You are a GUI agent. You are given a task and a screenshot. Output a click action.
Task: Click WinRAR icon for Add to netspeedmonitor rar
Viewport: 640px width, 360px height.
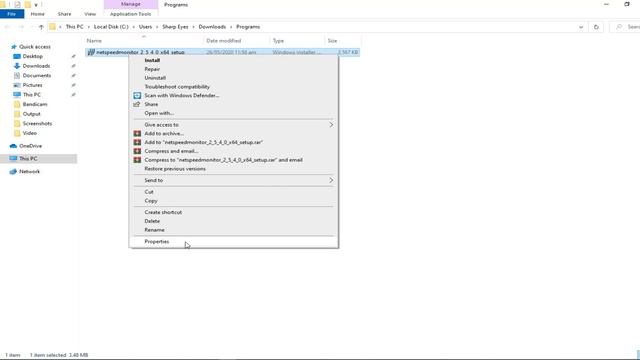coord(137,142)
